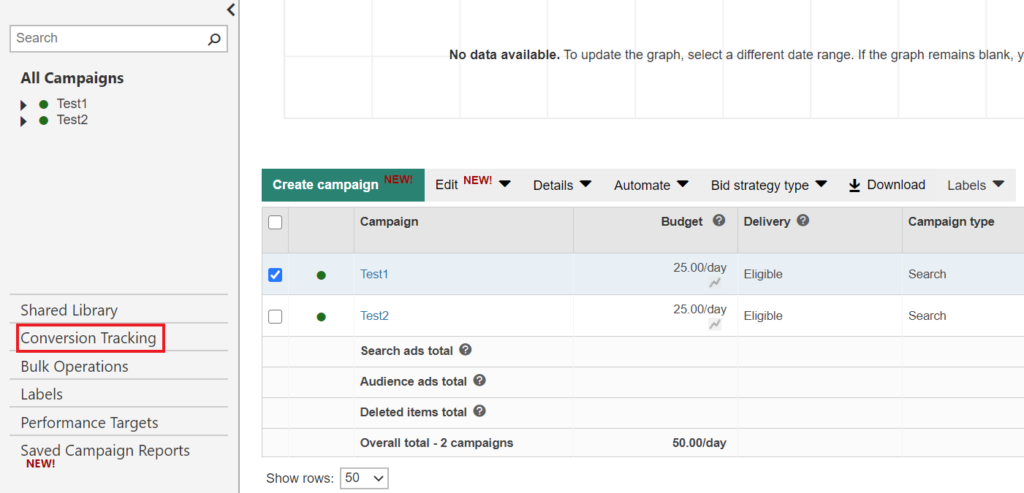Viewport: 1024px width, 493px height.
Task: Click the Download toolbar icon
Action: coord(855,185)
